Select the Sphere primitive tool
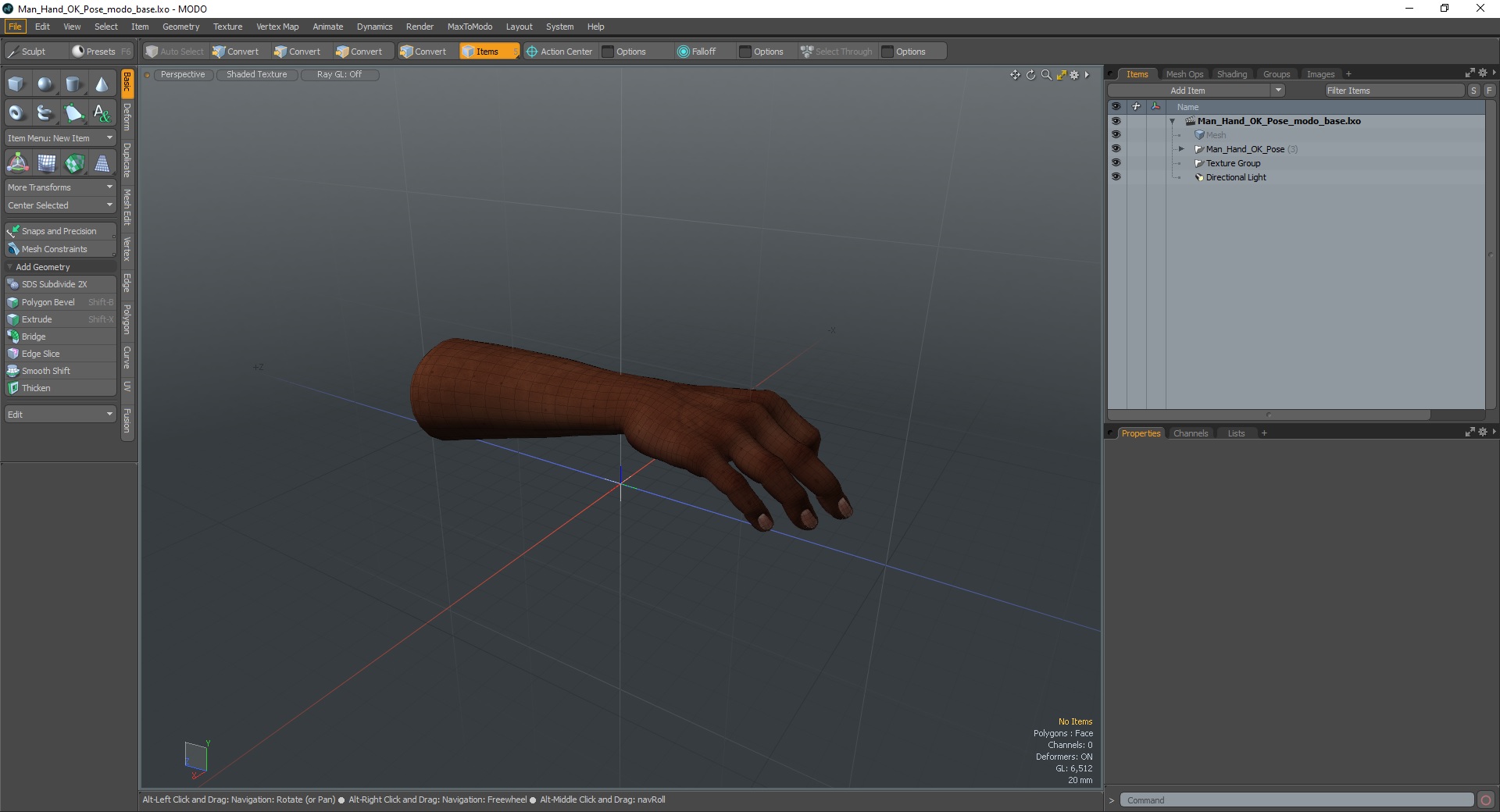Image resolution: width=1500 pixels, height=812 pixels. point(45,84)
